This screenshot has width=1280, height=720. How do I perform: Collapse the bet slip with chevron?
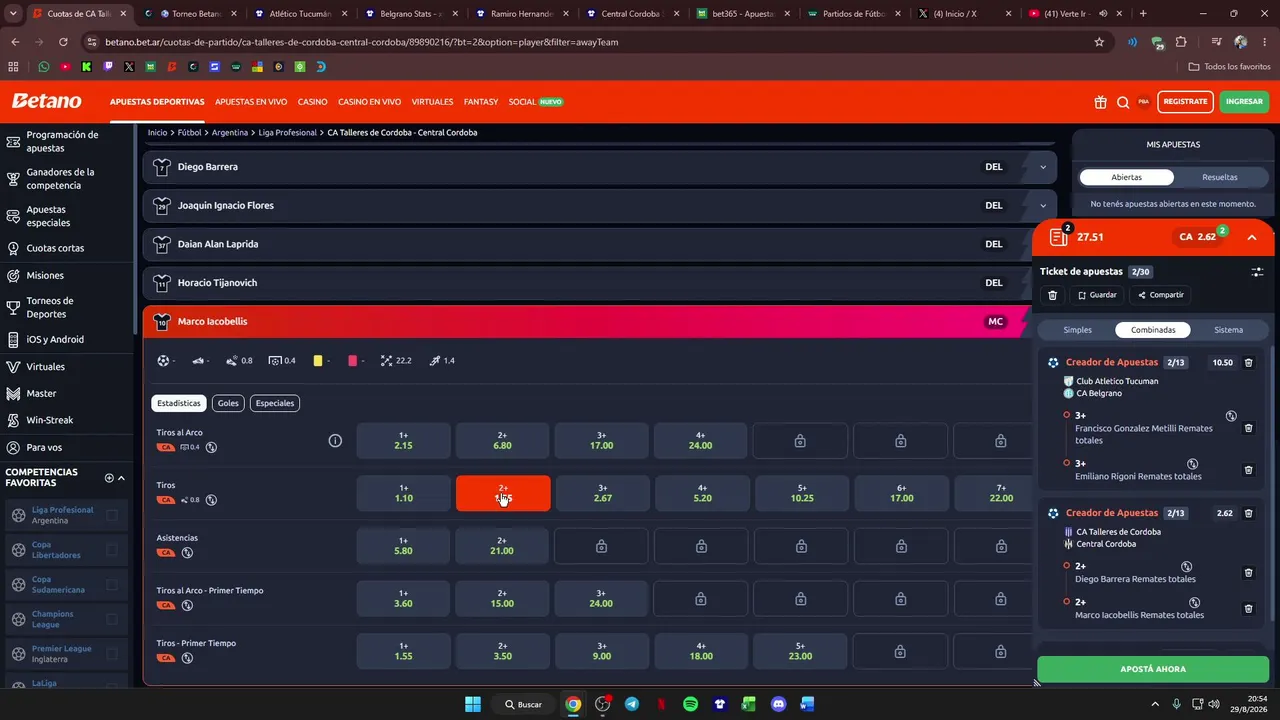(1251, 237)
